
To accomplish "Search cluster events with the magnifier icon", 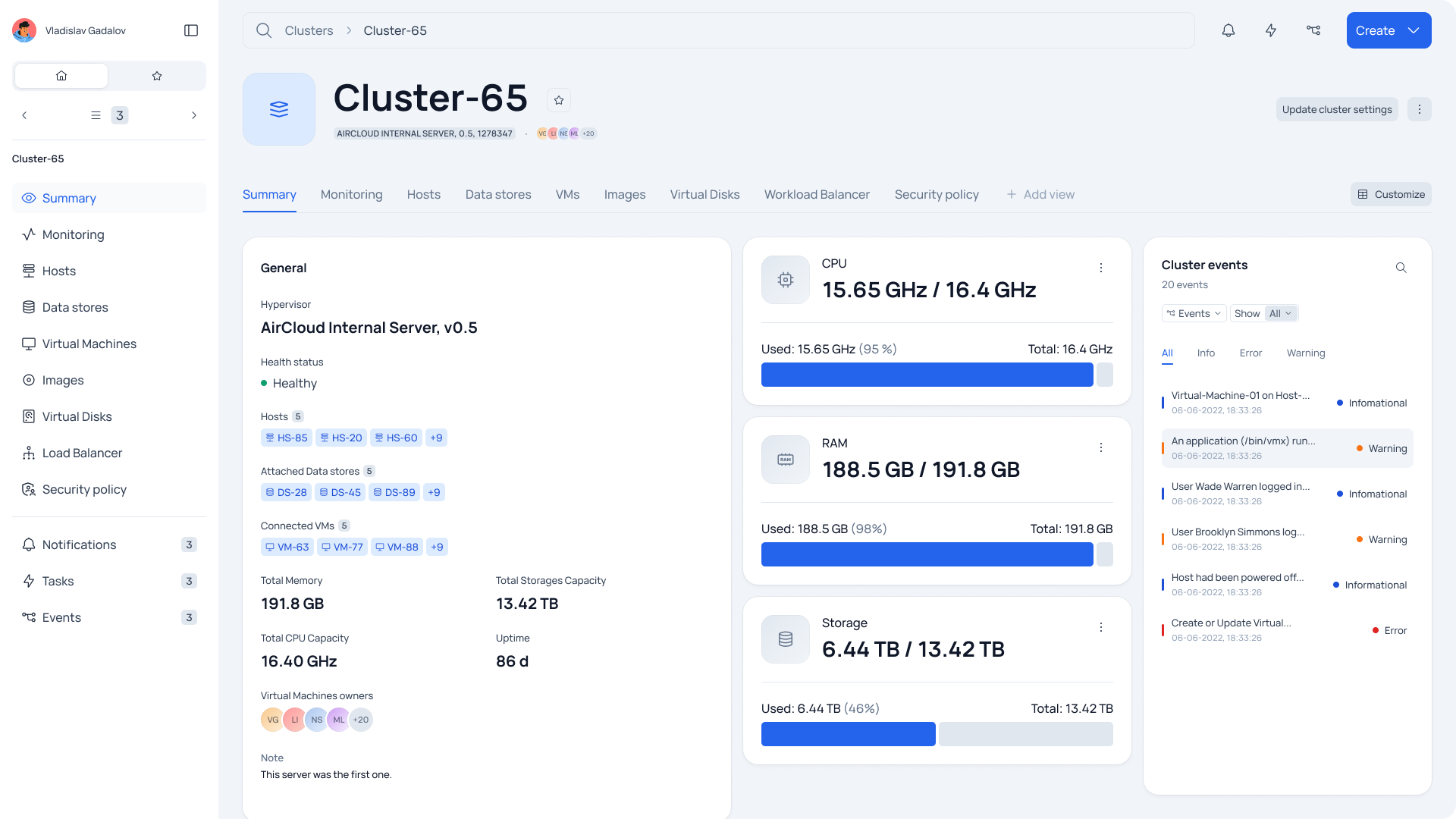I will [1401, 268].
